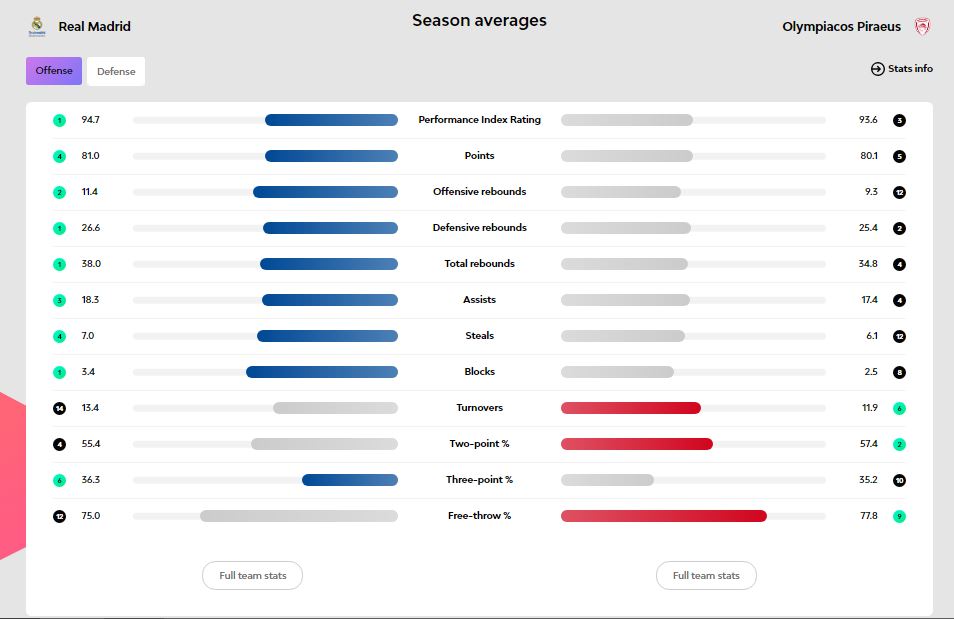Switch to the Offense tab

click(x=54, y=71)
